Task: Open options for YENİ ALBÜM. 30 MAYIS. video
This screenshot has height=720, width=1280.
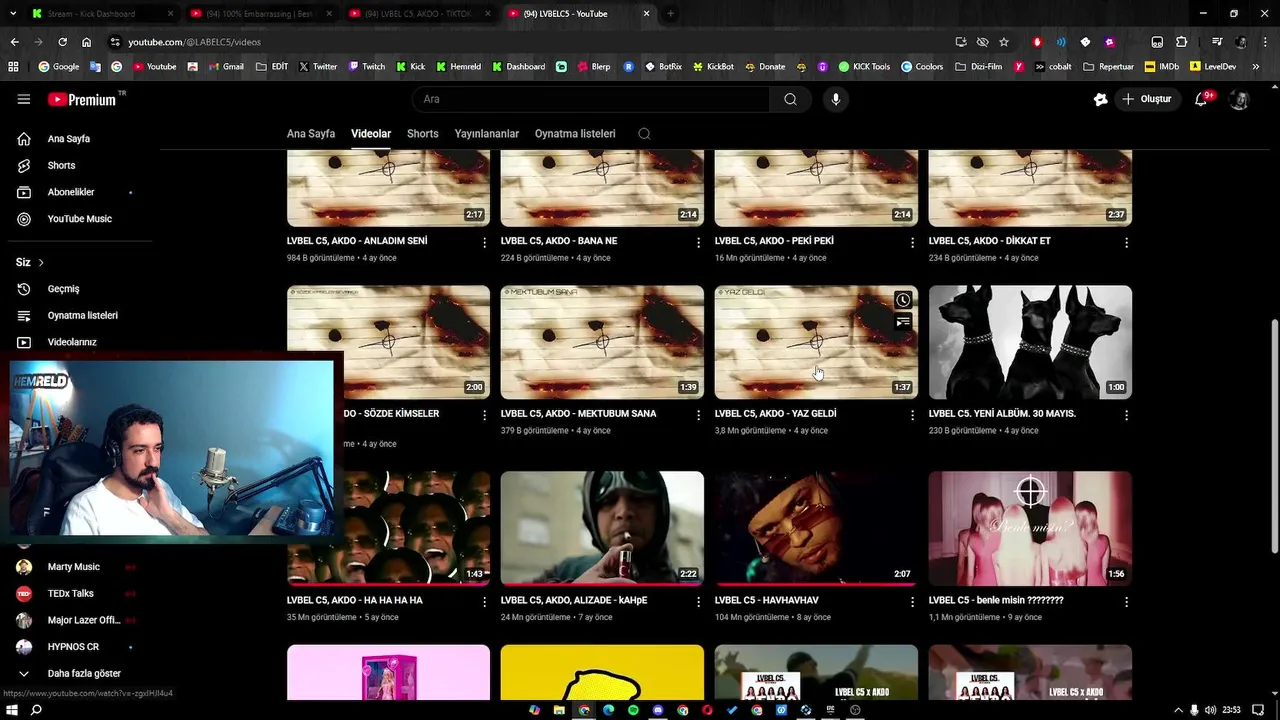Action: 1126,415
